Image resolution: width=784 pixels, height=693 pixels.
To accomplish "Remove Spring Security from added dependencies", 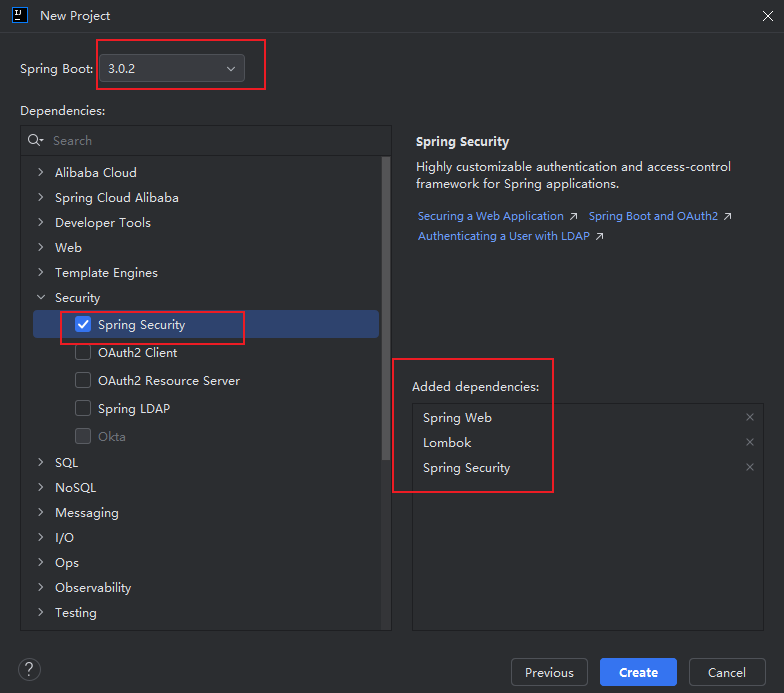I will [x=750, y=467].
